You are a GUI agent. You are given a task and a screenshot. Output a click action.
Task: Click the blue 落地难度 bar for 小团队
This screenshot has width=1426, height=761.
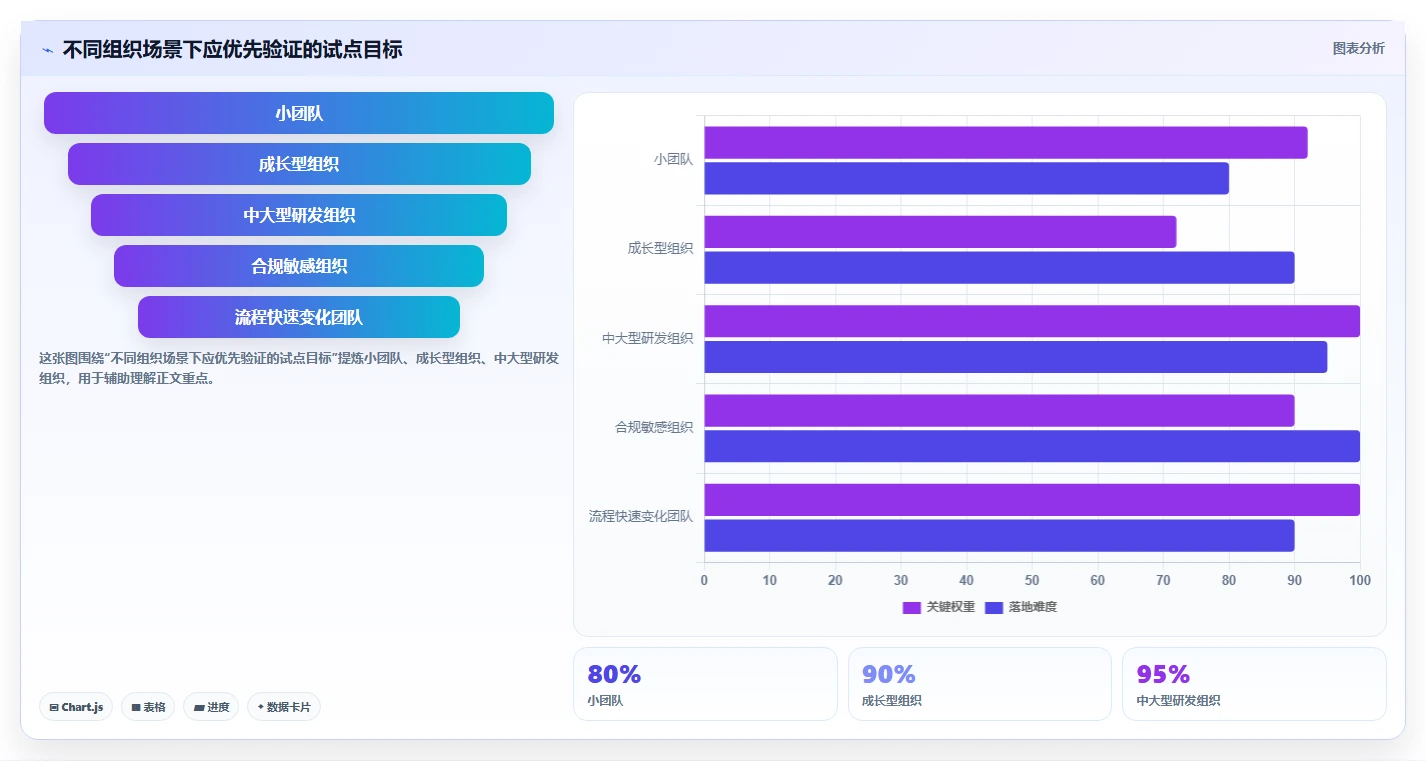pos(967,178)
